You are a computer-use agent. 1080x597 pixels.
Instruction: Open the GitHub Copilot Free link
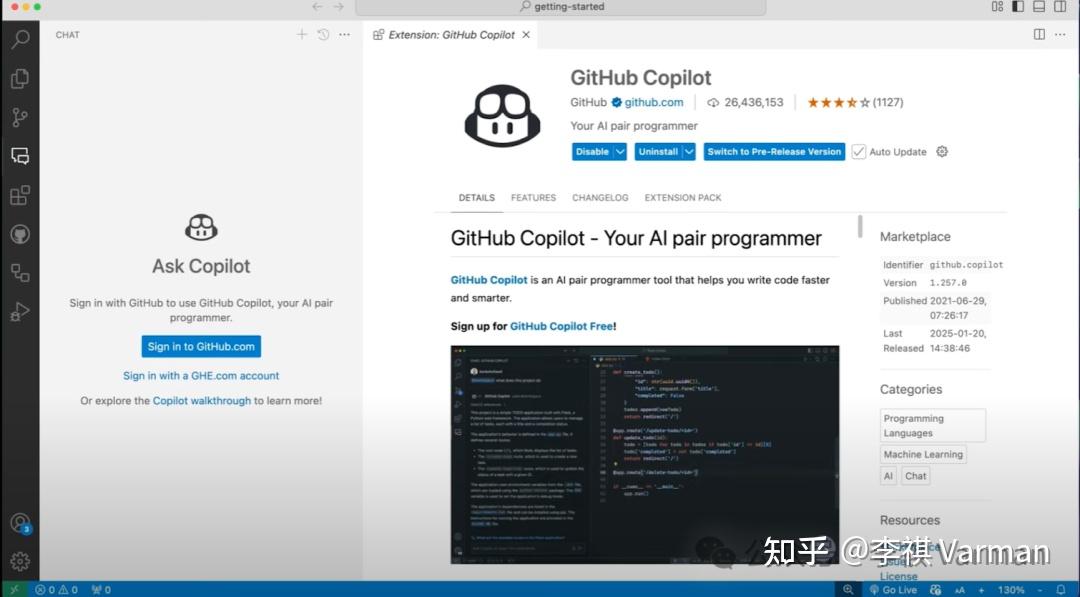(561, 326)
